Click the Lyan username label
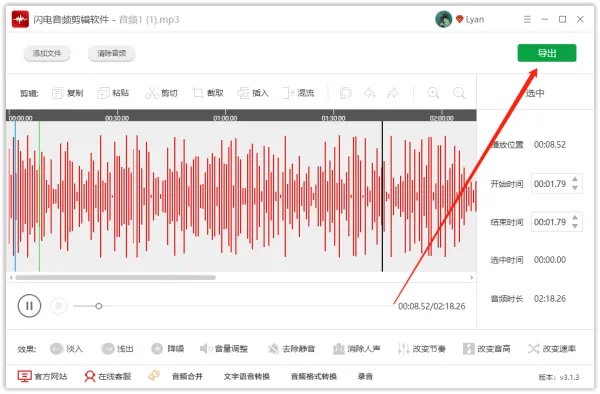Viewport: 600px width, 394px height. [x=475, y=19]
